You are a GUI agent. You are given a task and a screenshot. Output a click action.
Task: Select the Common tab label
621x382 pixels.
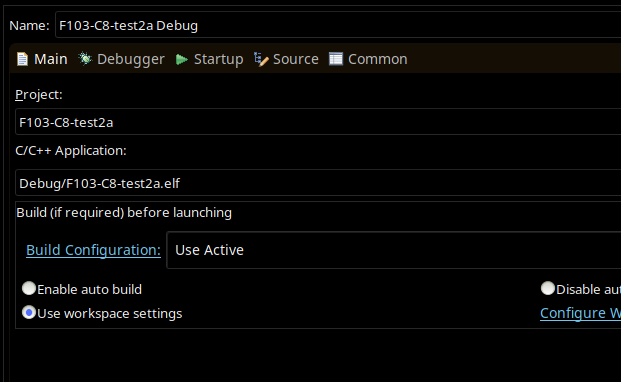377,59
